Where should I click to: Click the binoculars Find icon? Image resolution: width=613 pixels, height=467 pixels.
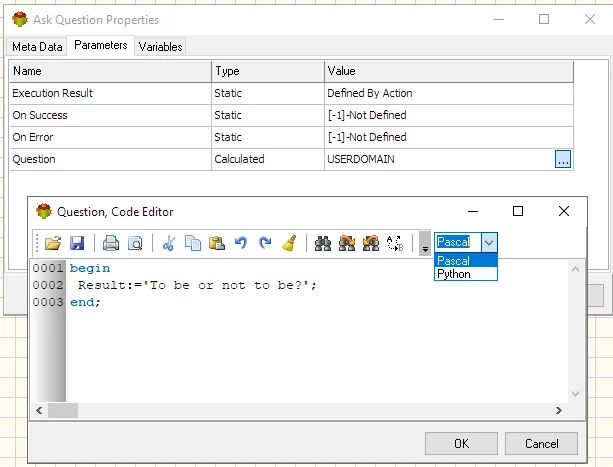tap(323, 243)
